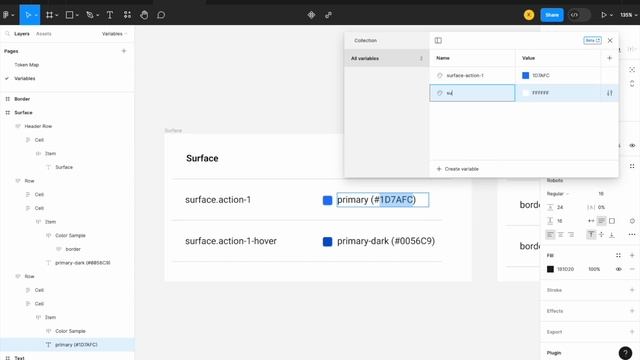Select the Comment tool

pyautogui.click(x=161, y=15)
